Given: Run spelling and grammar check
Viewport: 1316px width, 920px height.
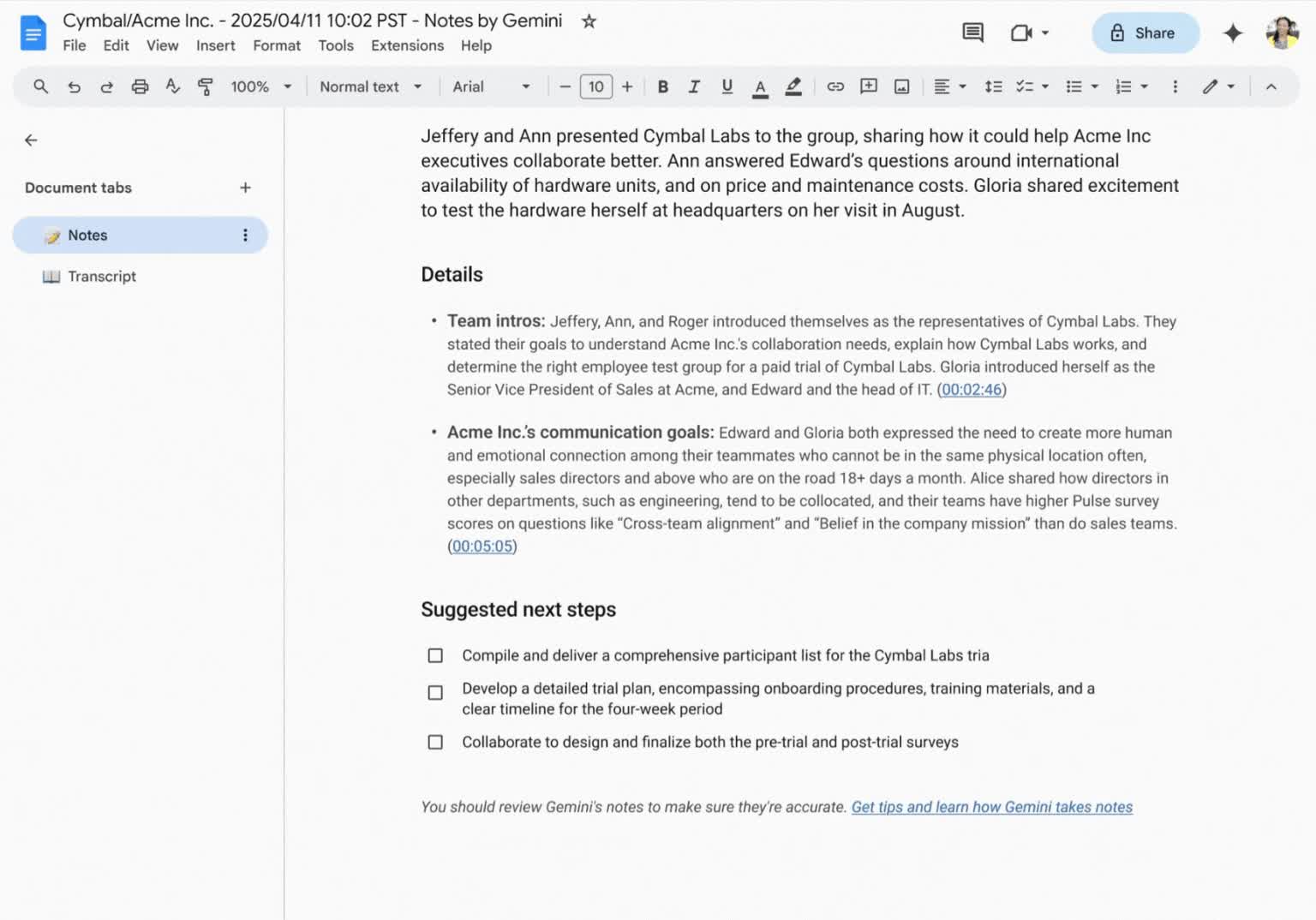Looking at the screenshot, I should (x=172, y=87).
